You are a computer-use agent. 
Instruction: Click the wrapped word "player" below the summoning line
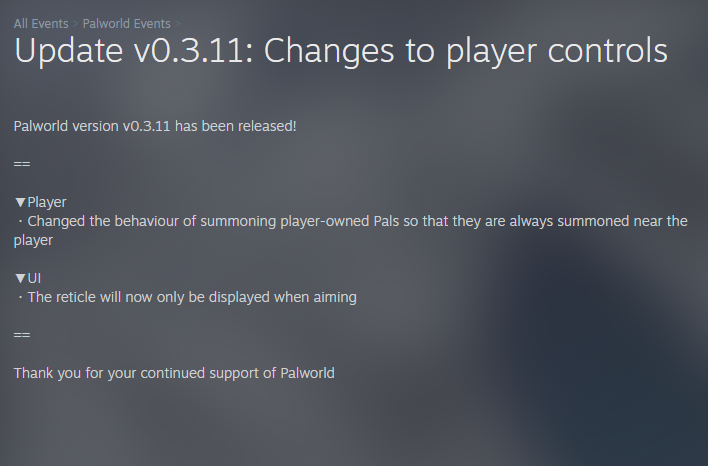[x=33, y=240]
